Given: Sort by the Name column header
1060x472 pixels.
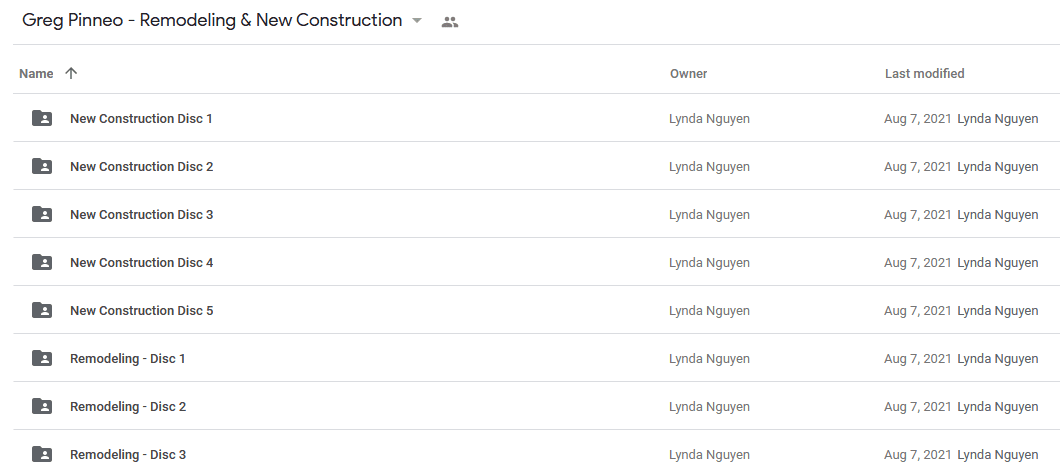Looking at the screenshot, I should [36, 74].
